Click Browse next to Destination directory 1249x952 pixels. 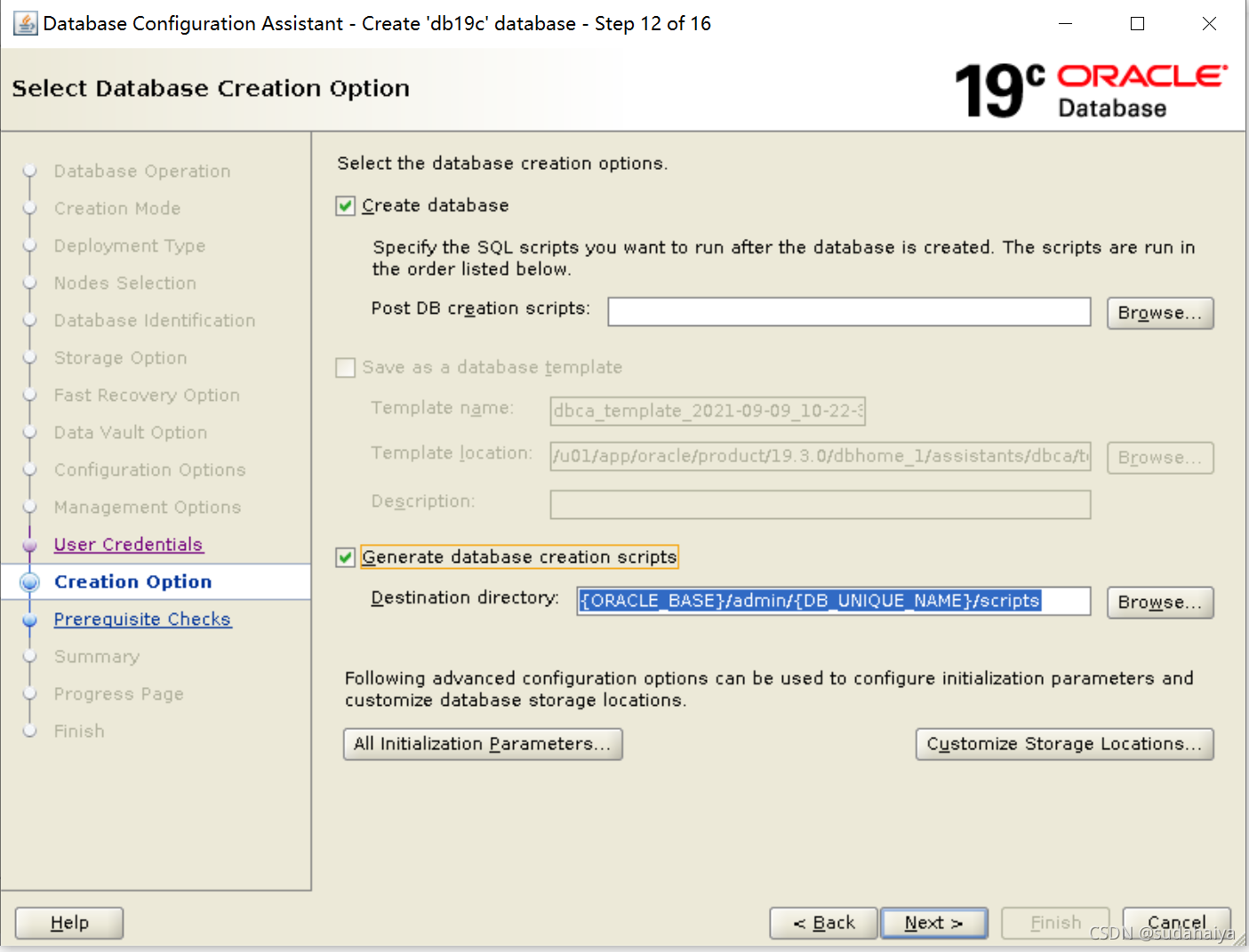[1160, 603]
